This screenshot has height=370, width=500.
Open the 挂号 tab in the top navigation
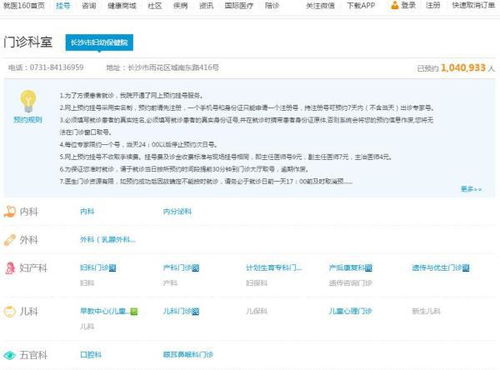(63, 5)
